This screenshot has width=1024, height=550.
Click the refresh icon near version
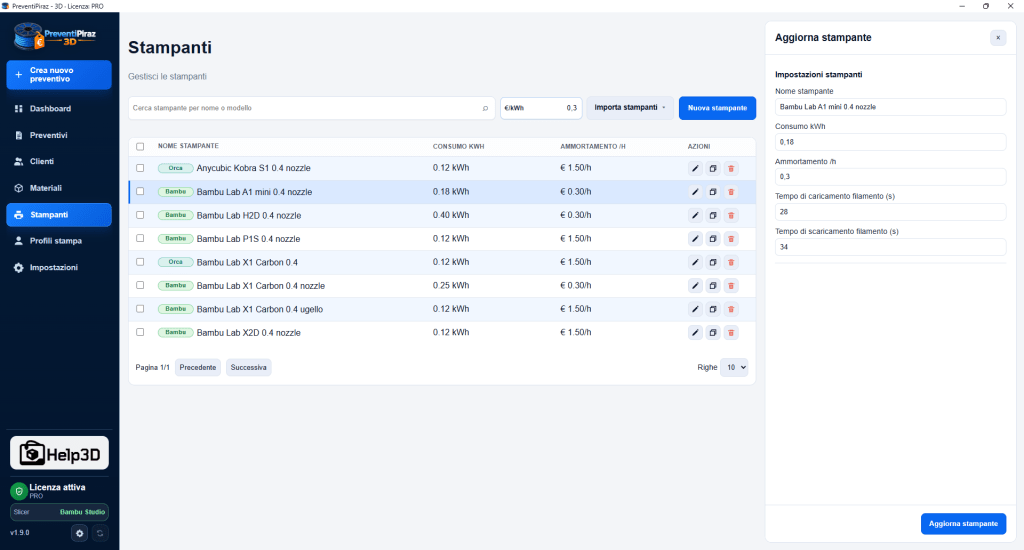coord(100,533)
